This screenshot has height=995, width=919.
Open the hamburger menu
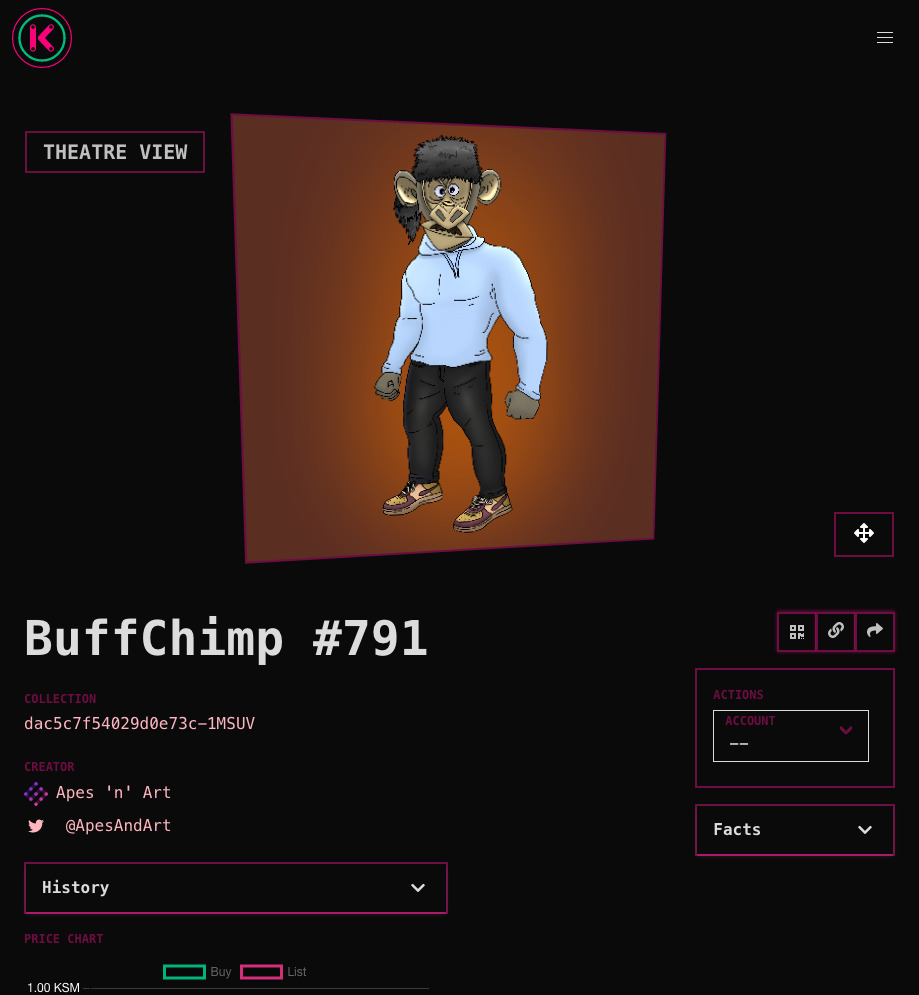pyautogui.click(x=885, y=38)
